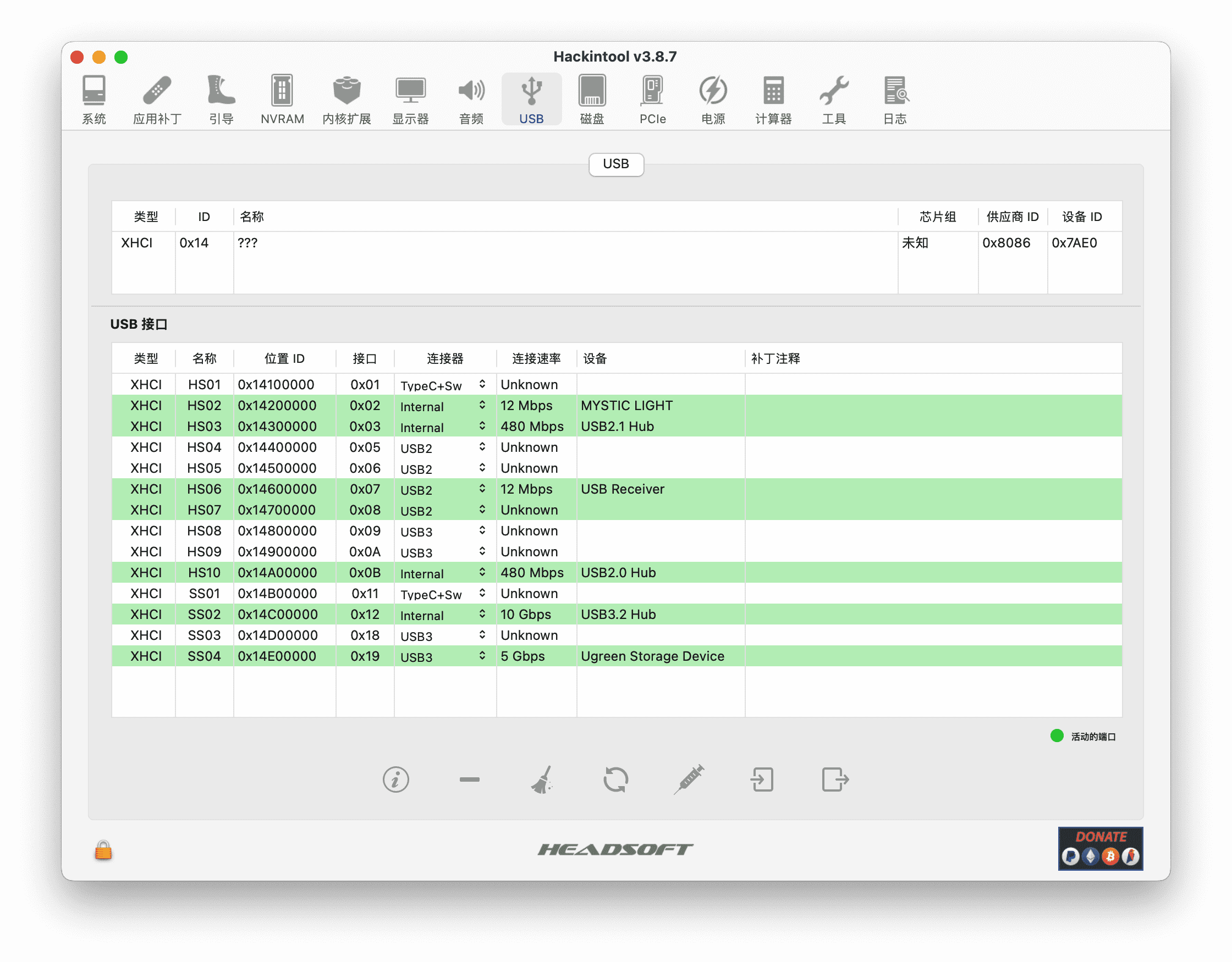Open the 内核扩展 kext section
The width and height of the screenshot is (1232, 962).
pos(346,99)
